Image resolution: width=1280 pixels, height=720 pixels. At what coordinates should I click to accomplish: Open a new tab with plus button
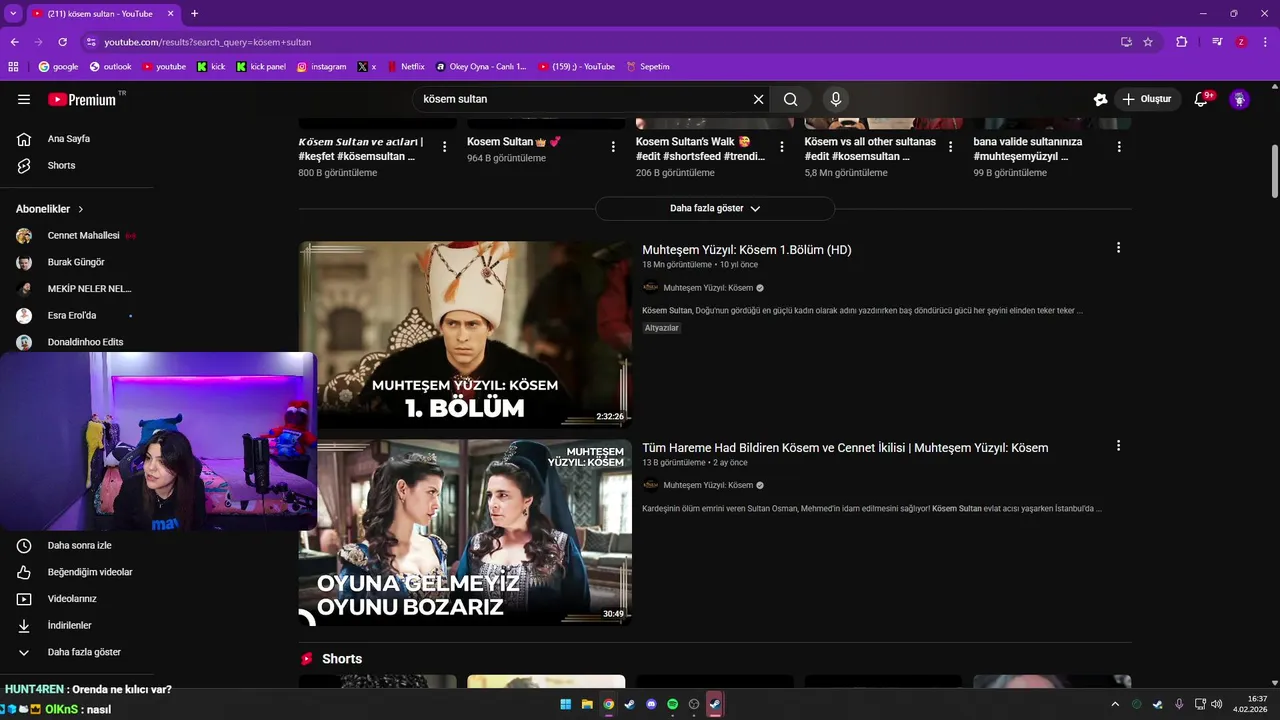point(194,13)
